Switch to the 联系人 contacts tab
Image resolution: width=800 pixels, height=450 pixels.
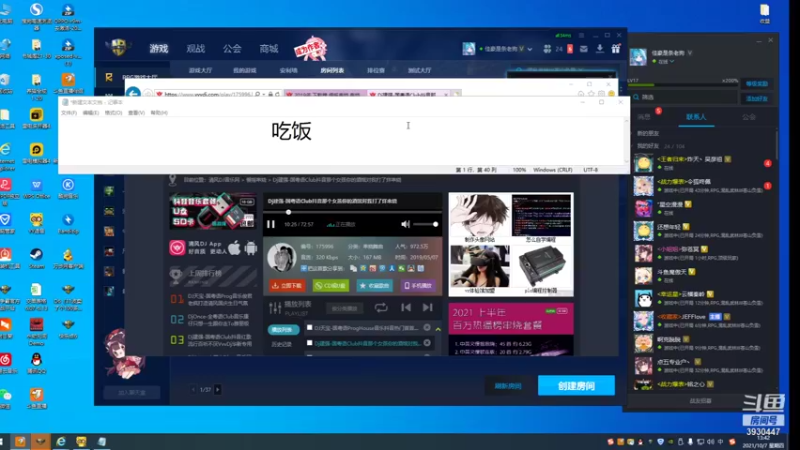696,117
